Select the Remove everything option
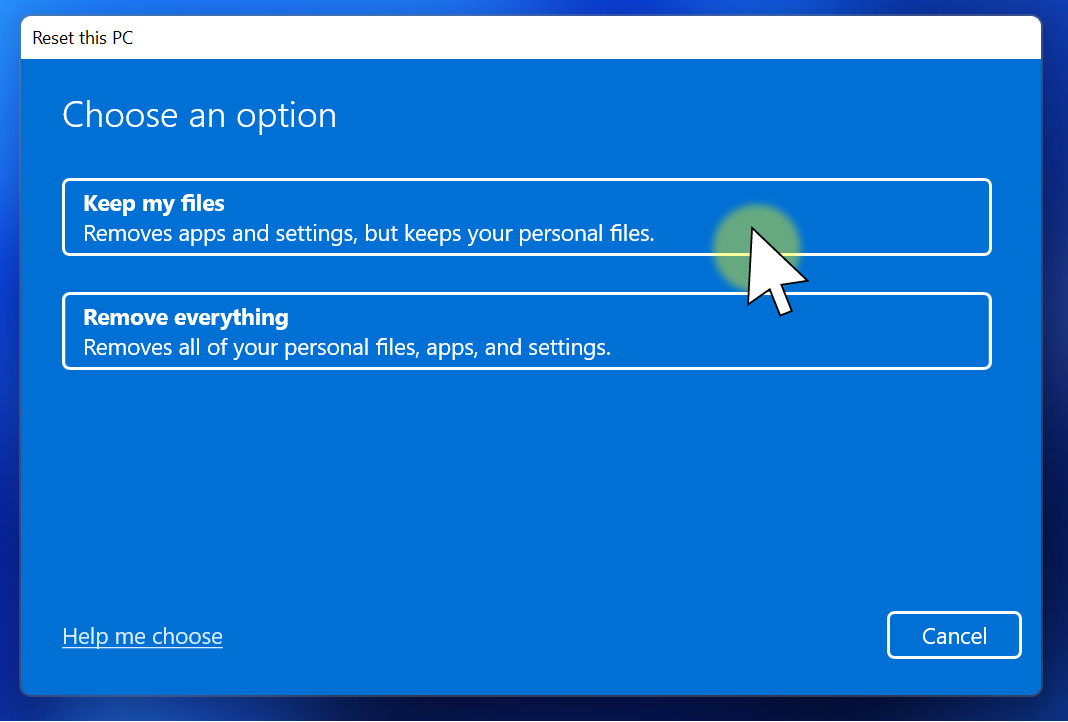Viewport: 1068px width, 722px height. (x=527, y=331)
